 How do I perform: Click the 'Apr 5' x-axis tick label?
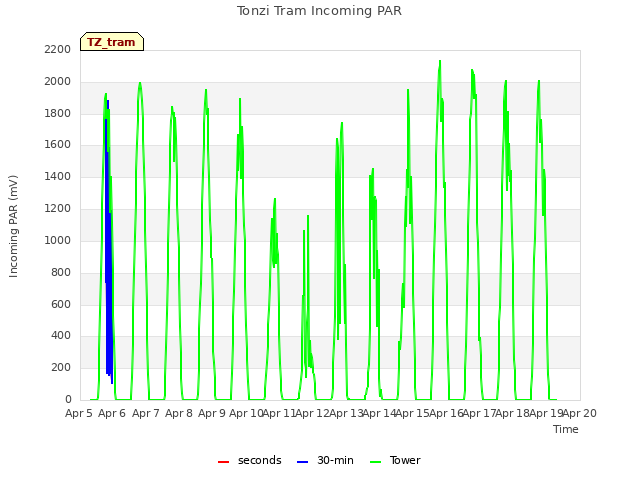pos(78,413)
